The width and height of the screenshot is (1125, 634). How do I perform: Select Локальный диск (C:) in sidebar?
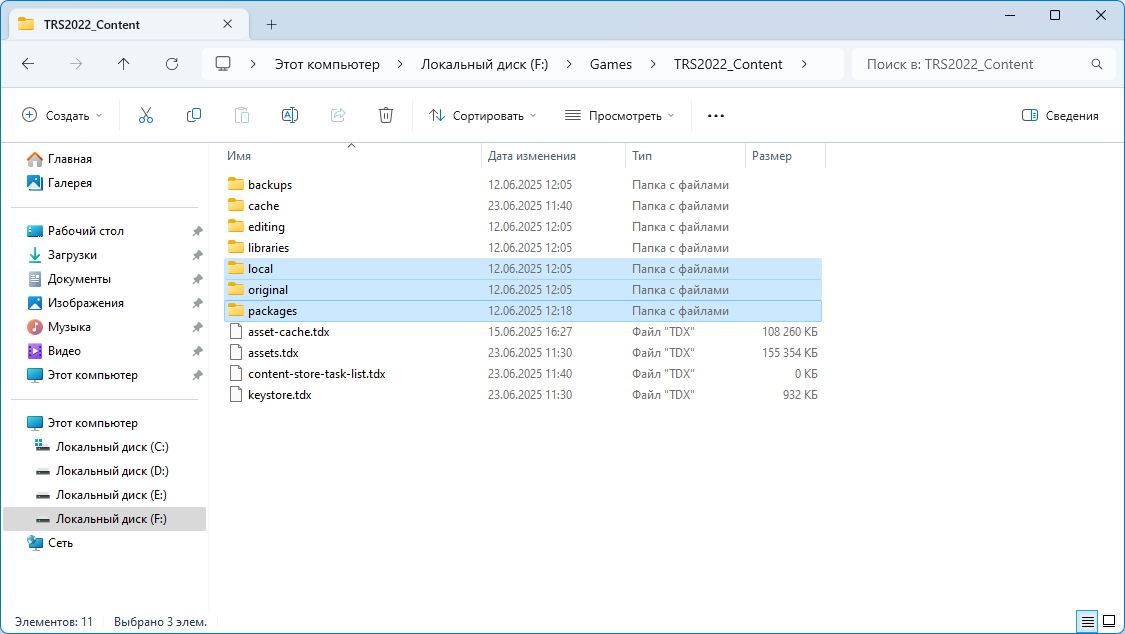coord(112,447)
